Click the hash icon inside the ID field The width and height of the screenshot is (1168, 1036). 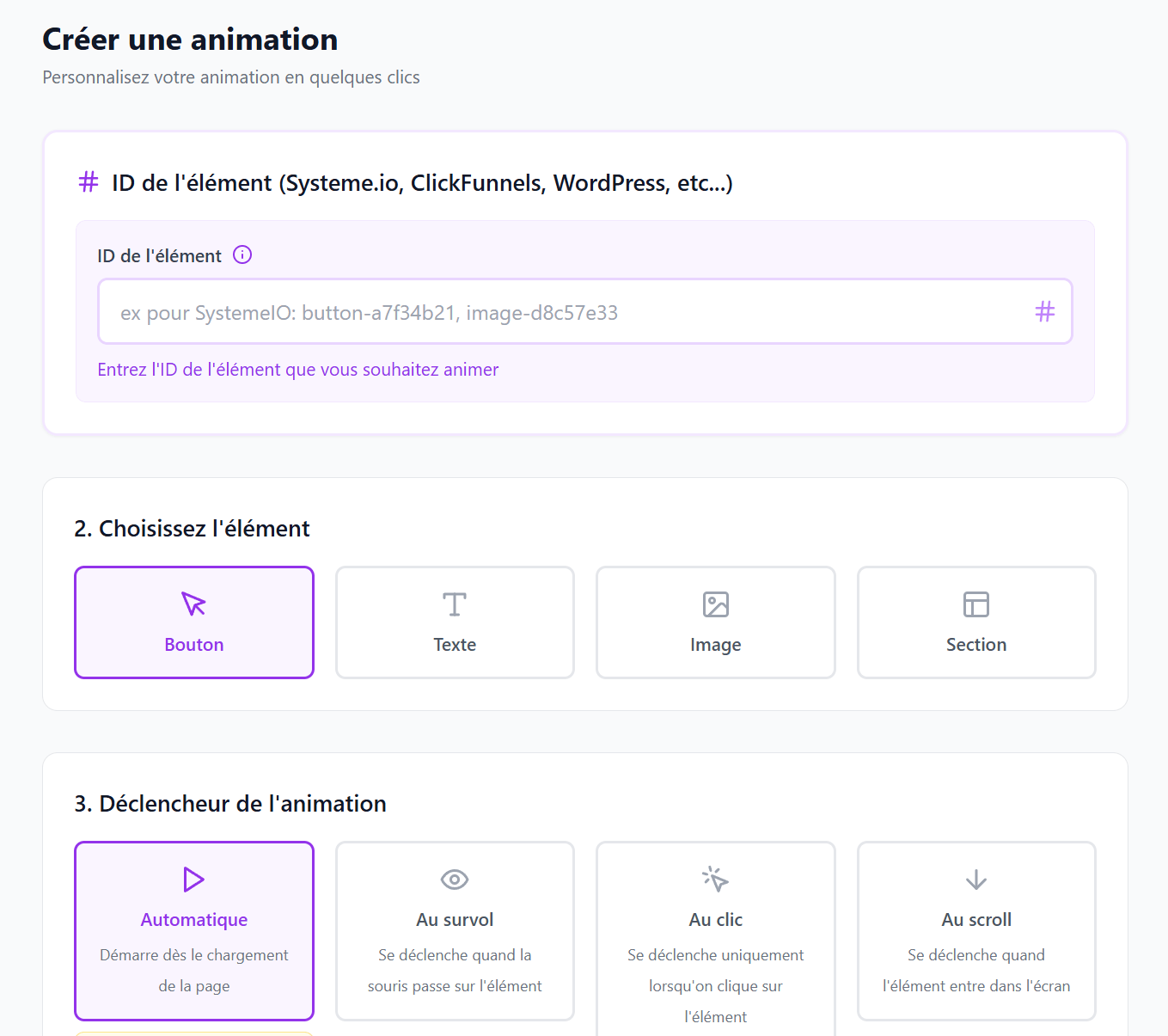click(1044, 311)
